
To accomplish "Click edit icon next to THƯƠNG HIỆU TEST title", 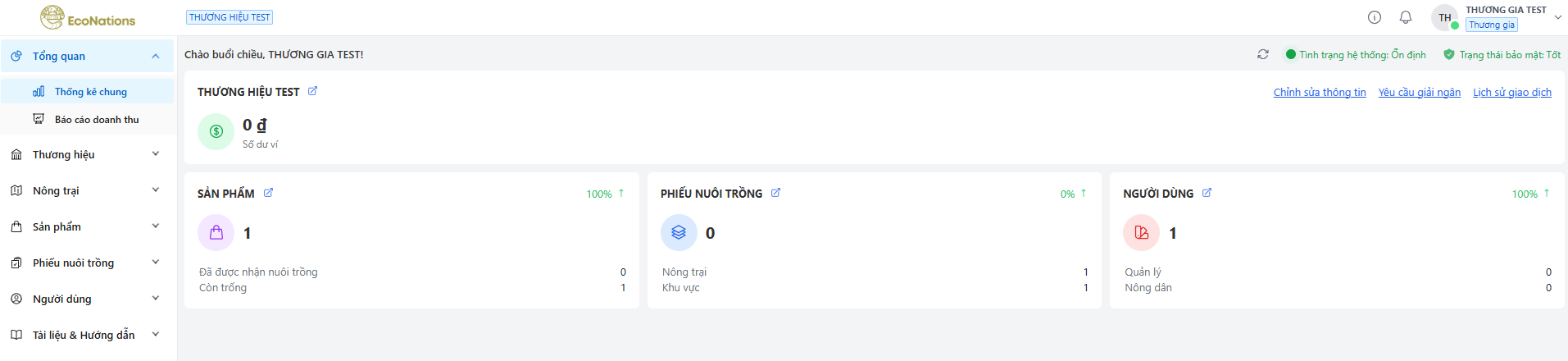I will click(x=312, y=91).
